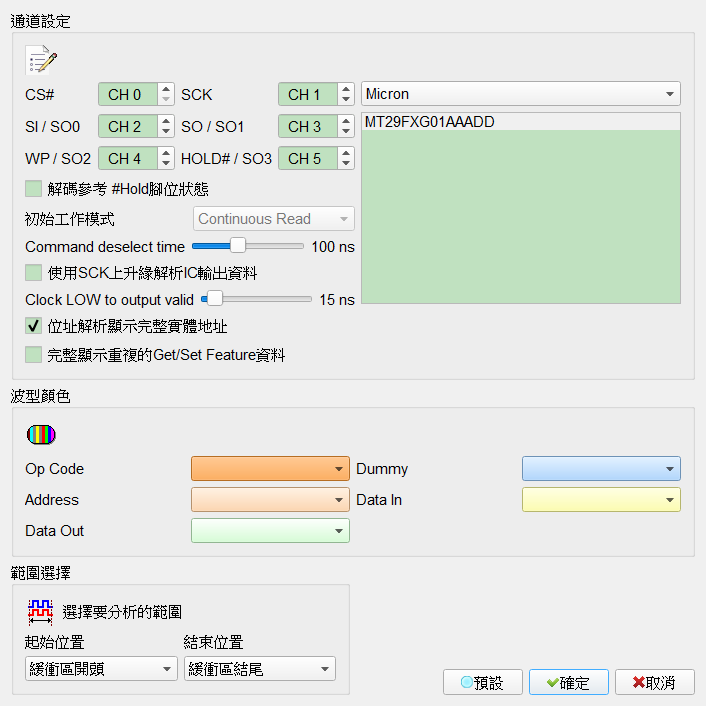Image resolution: width=706 pixels, height=706 pixels.
Task: Click the CS# CH 0 channel field
Action: tap(128, 95)
